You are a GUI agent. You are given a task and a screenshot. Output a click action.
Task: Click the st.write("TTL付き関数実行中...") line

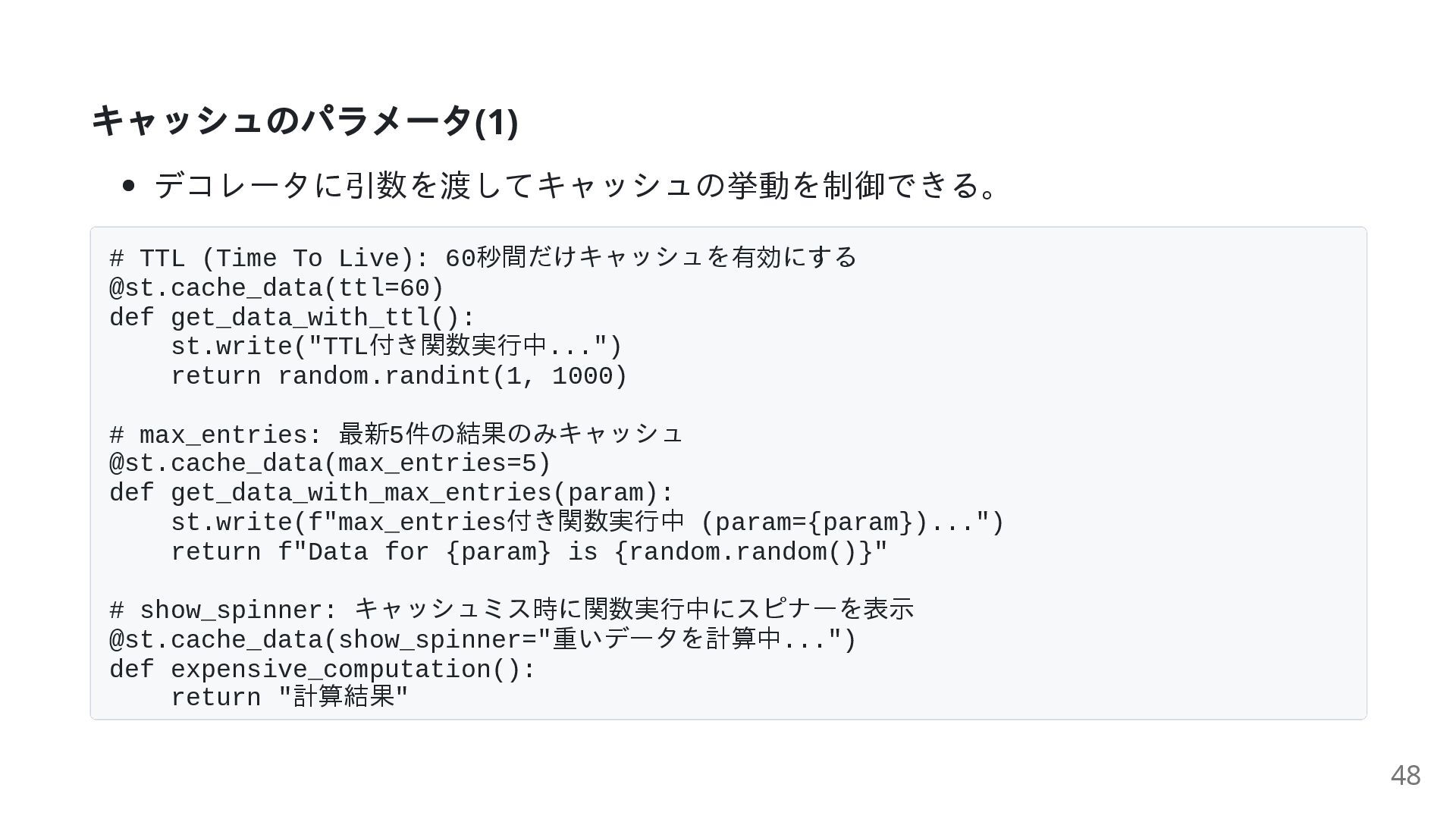point(396,347)
